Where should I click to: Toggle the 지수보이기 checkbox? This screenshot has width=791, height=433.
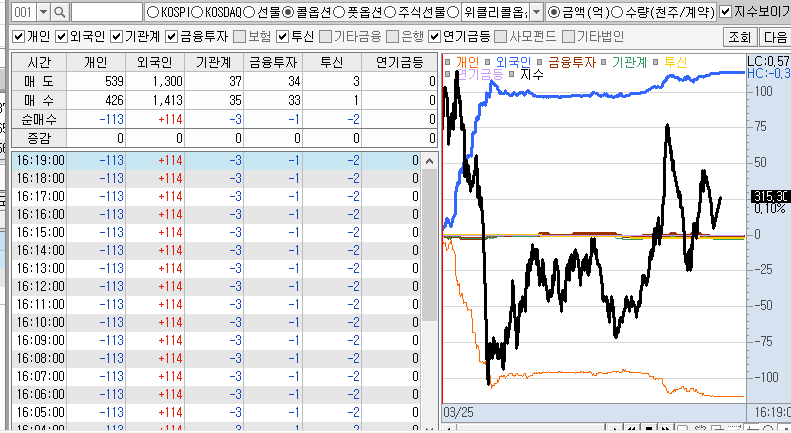[x=726, y=12]
